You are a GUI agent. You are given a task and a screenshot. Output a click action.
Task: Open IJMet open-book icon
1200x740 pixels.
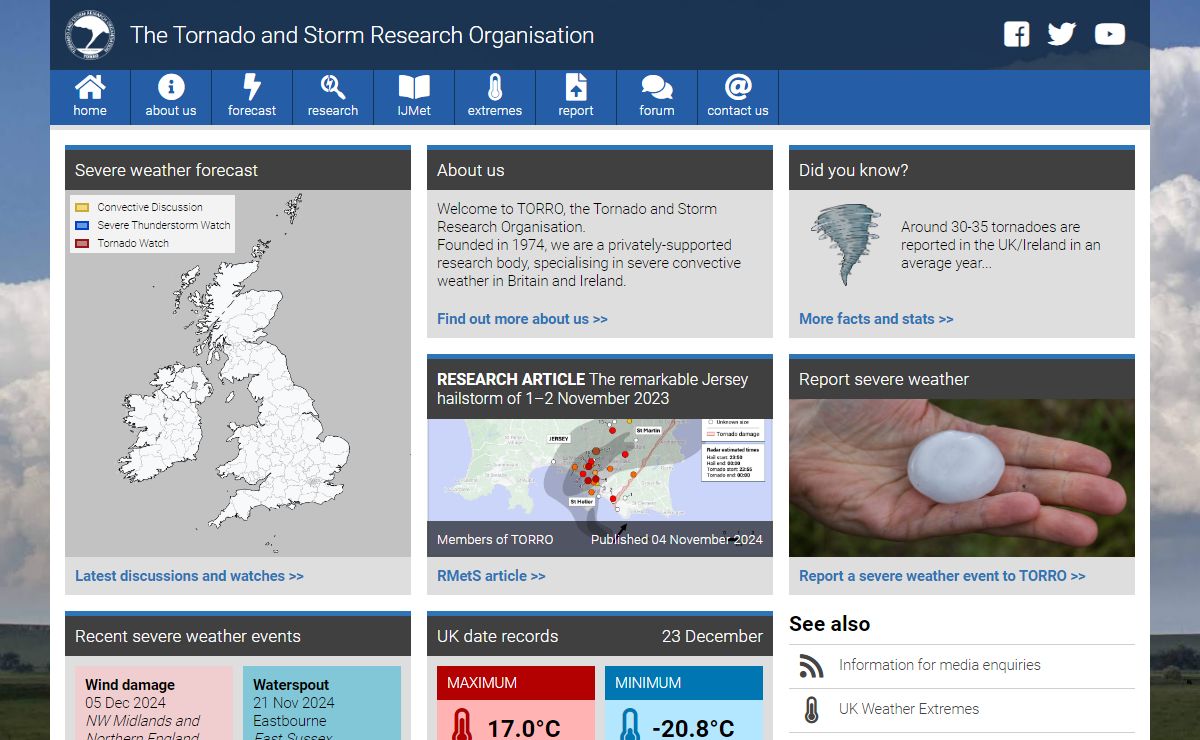[414, 87]
